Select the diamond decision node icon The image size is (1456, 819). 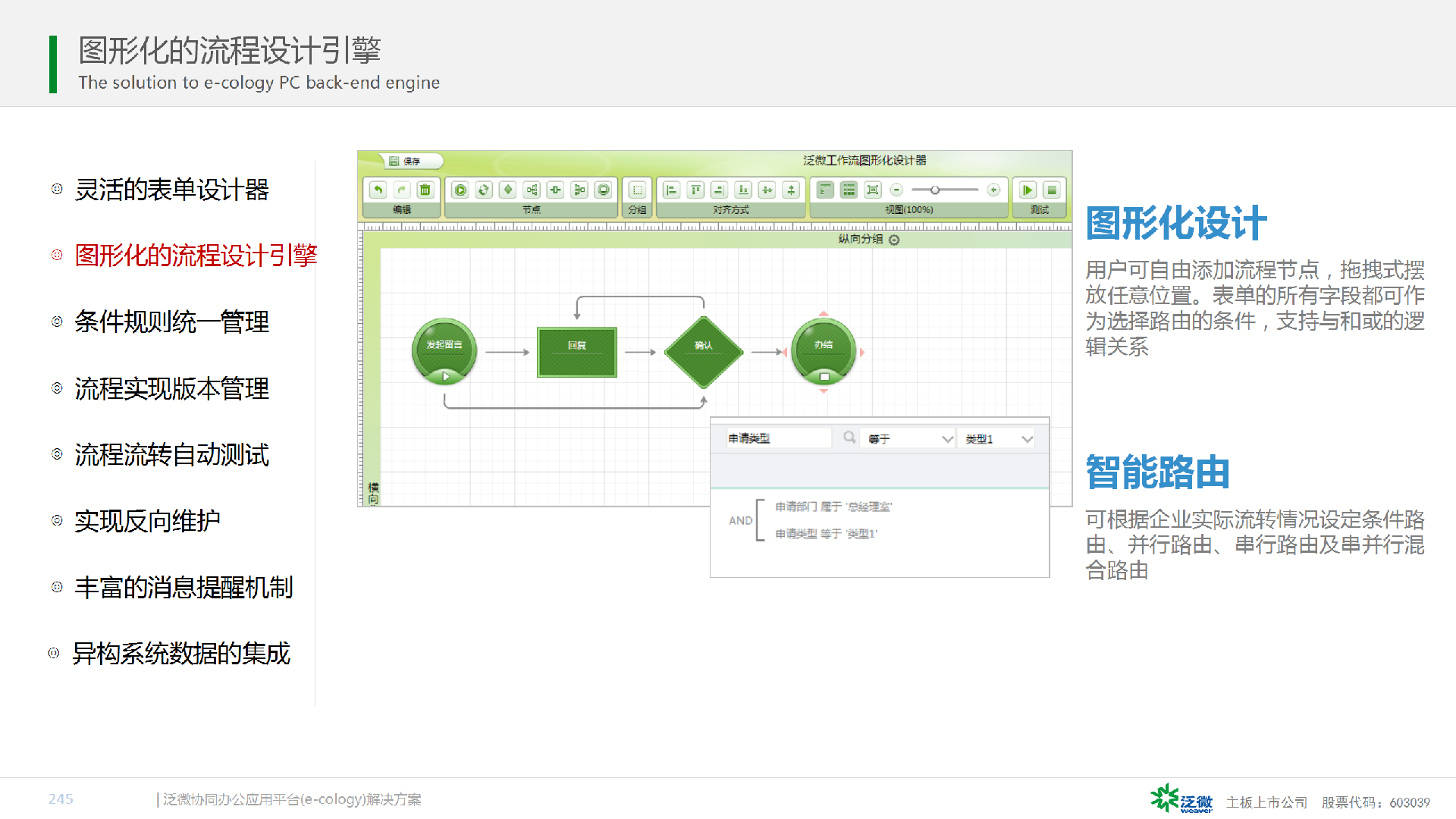(508, 190)
